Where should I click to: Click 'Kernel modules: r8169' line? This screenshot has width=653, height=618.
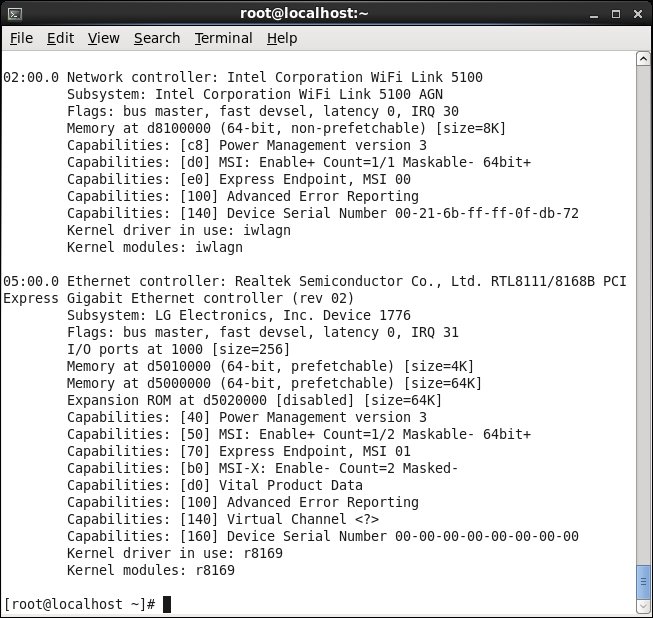click(x=151, y=571)
